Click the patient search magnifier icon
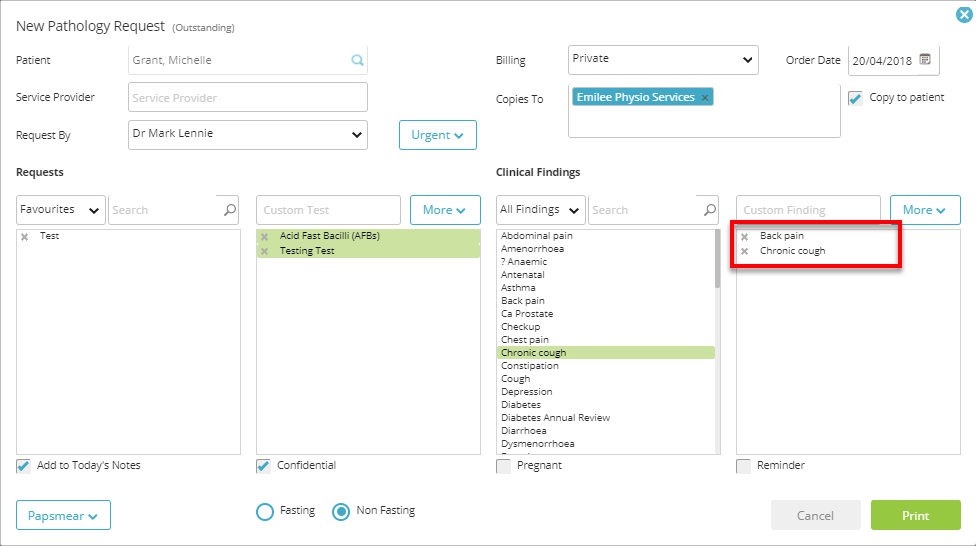Screen dimensions: 976x546 coord(357,60)
